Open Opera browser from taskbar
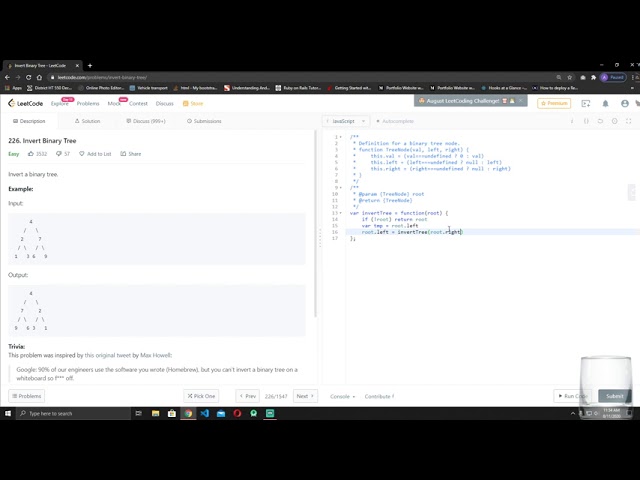The width and height of the screenshot is (640, 480). [x=237, y=413]
